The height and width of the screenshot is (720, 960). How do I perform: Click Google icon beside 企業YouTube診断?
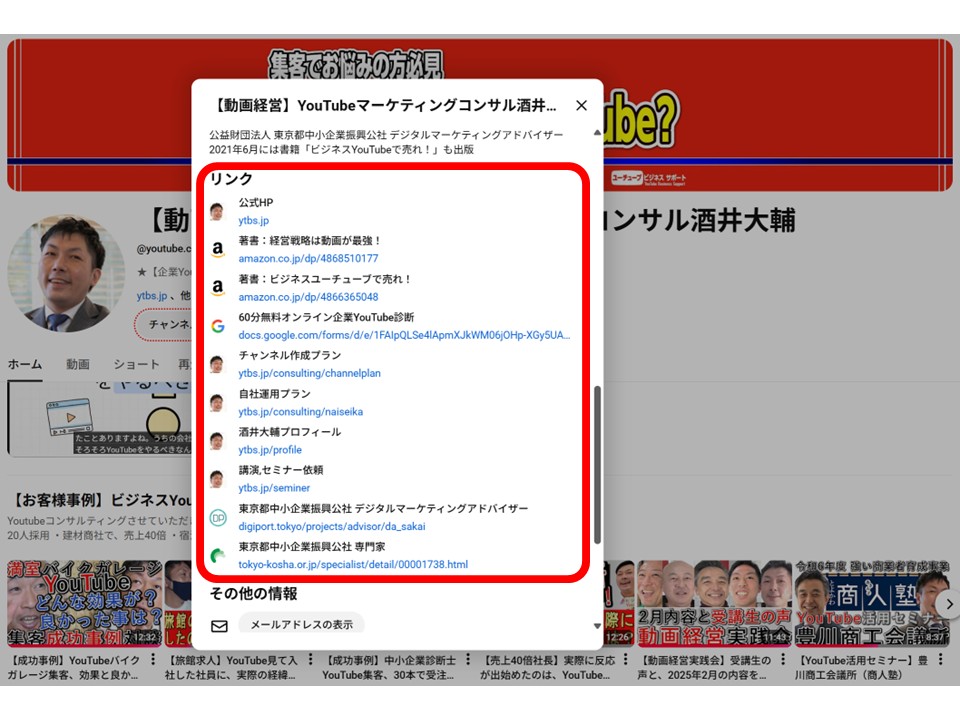pyautogui.click(x=217, y=326)
